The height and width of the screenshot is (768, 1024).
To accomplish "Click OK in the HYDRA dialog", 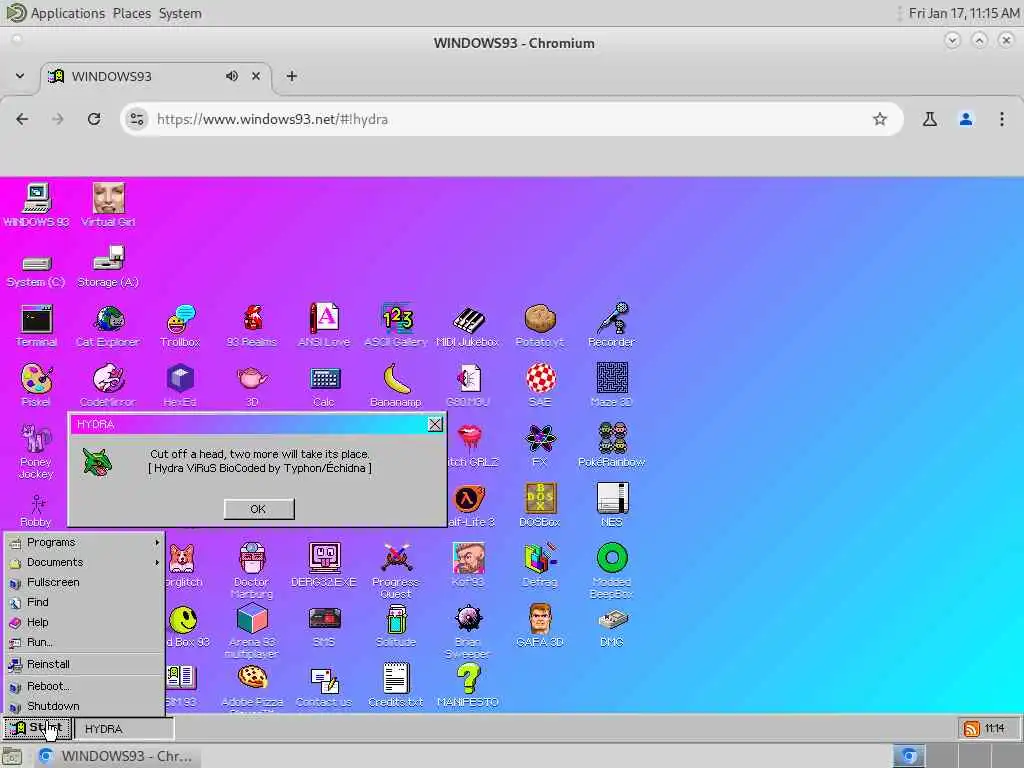I will 259,509.
